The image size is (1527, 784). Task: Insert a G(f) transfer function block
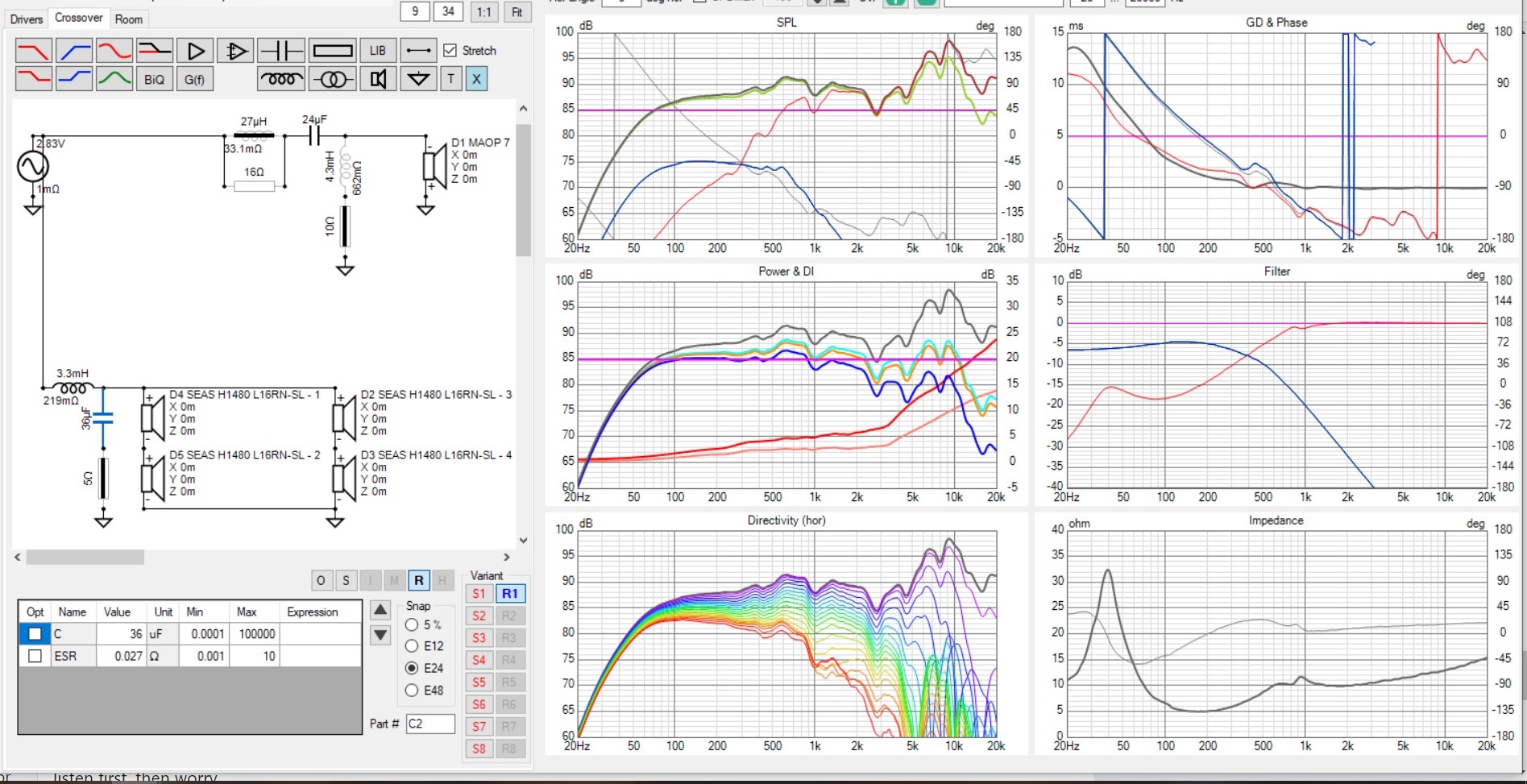pyautogui.click(x=194, y=79)
